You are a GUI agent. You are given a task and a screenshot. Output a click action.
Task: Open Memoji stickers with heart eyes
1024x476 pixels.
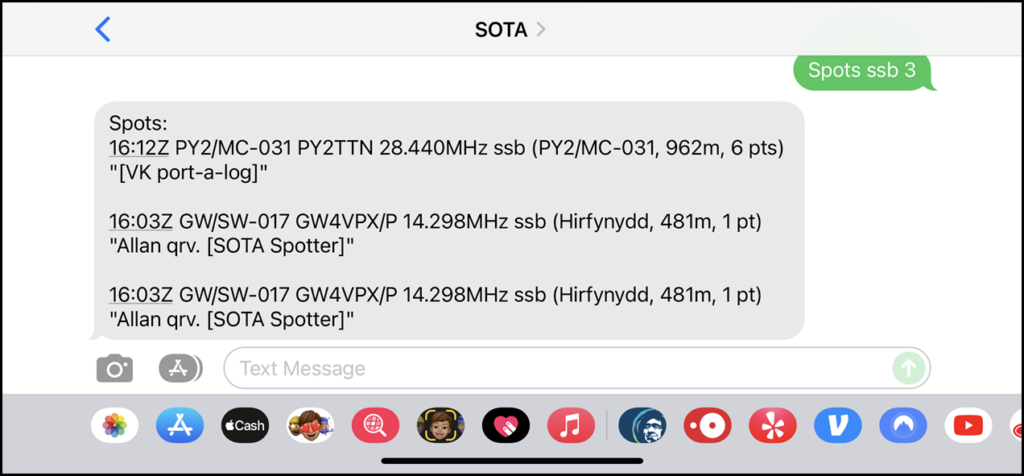click(310, 426)
